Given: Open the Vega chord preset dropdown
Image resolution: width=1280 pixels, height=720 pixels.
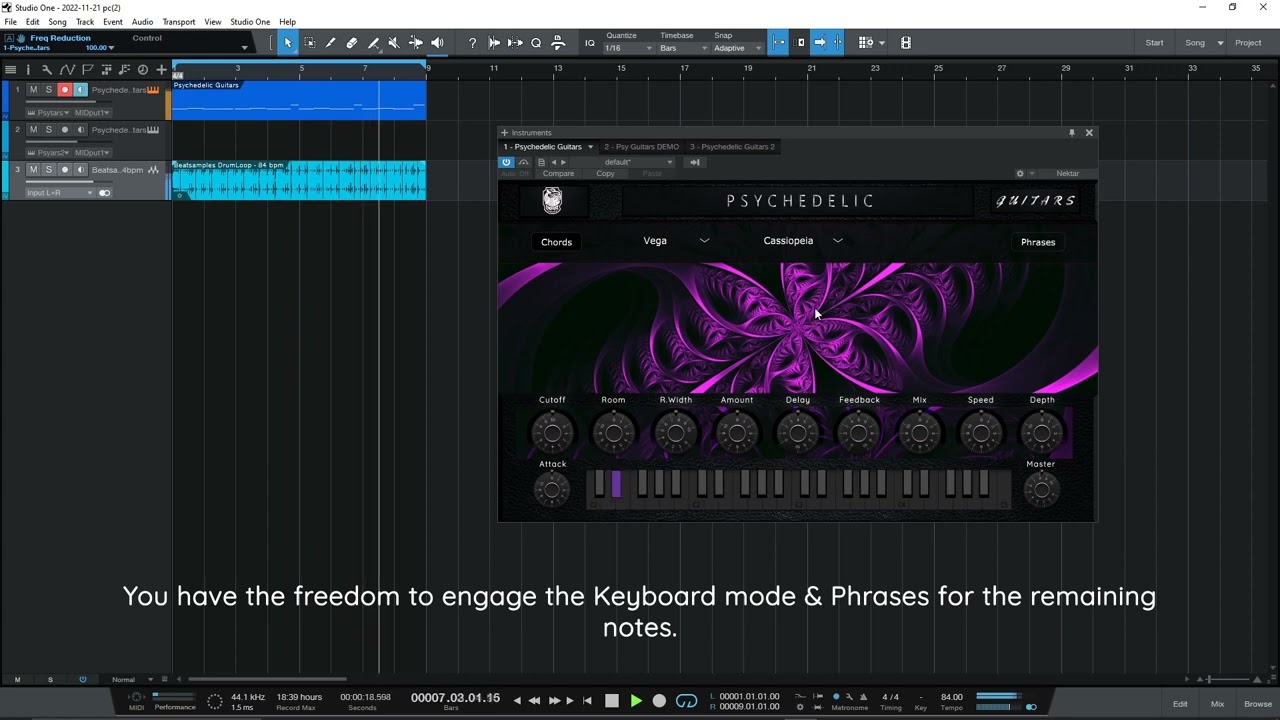Looking at the screenshot, I should point(677,241).
